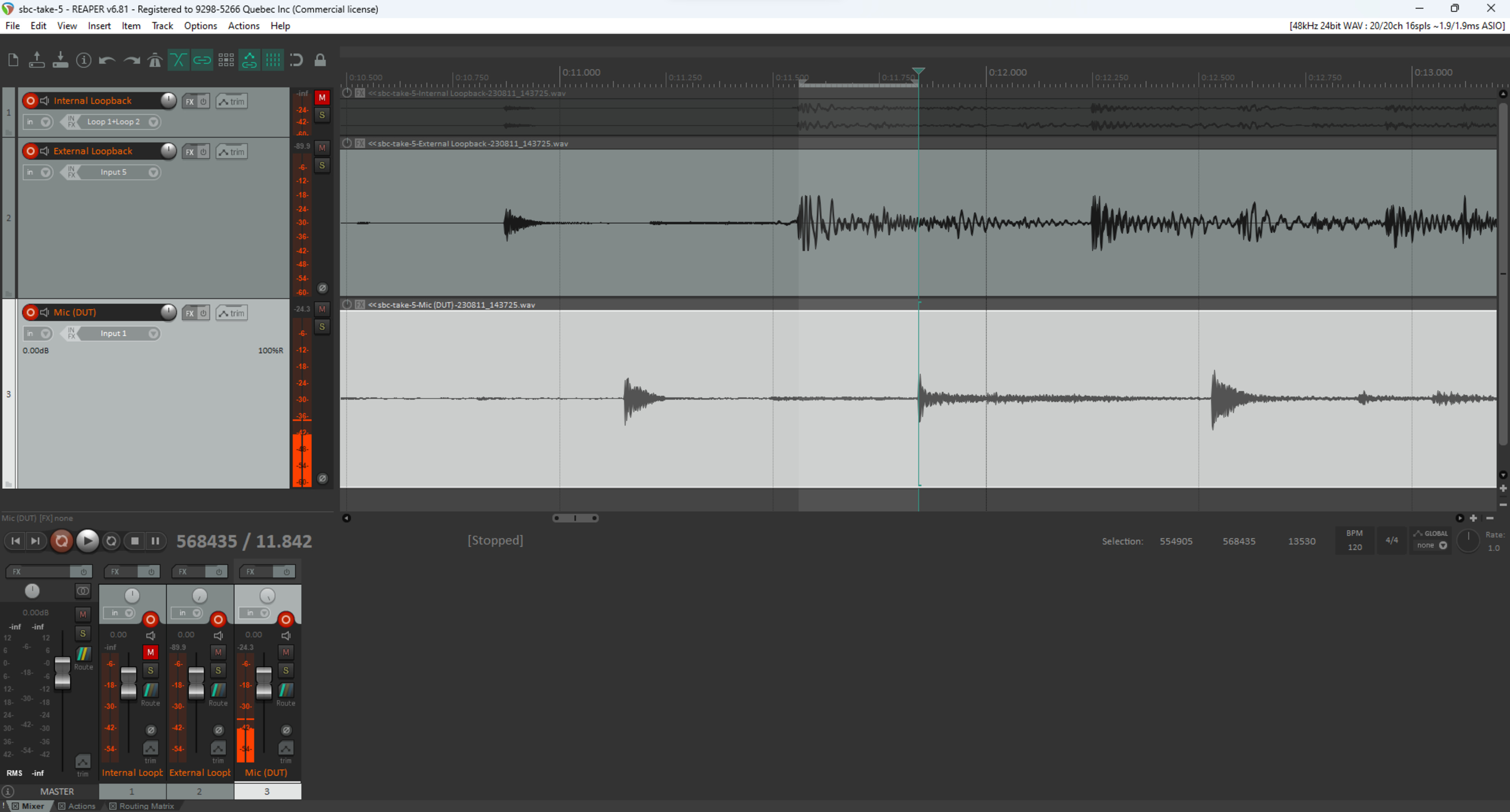Click the save project icon
This screenshot has height=812, width=1510.
coord(61,60)
